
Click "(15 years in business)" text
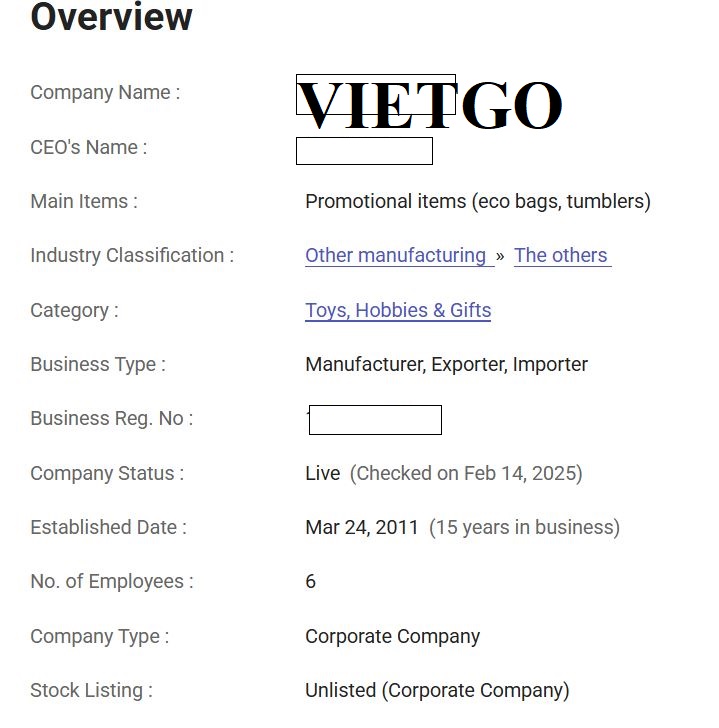pos(524,527)
